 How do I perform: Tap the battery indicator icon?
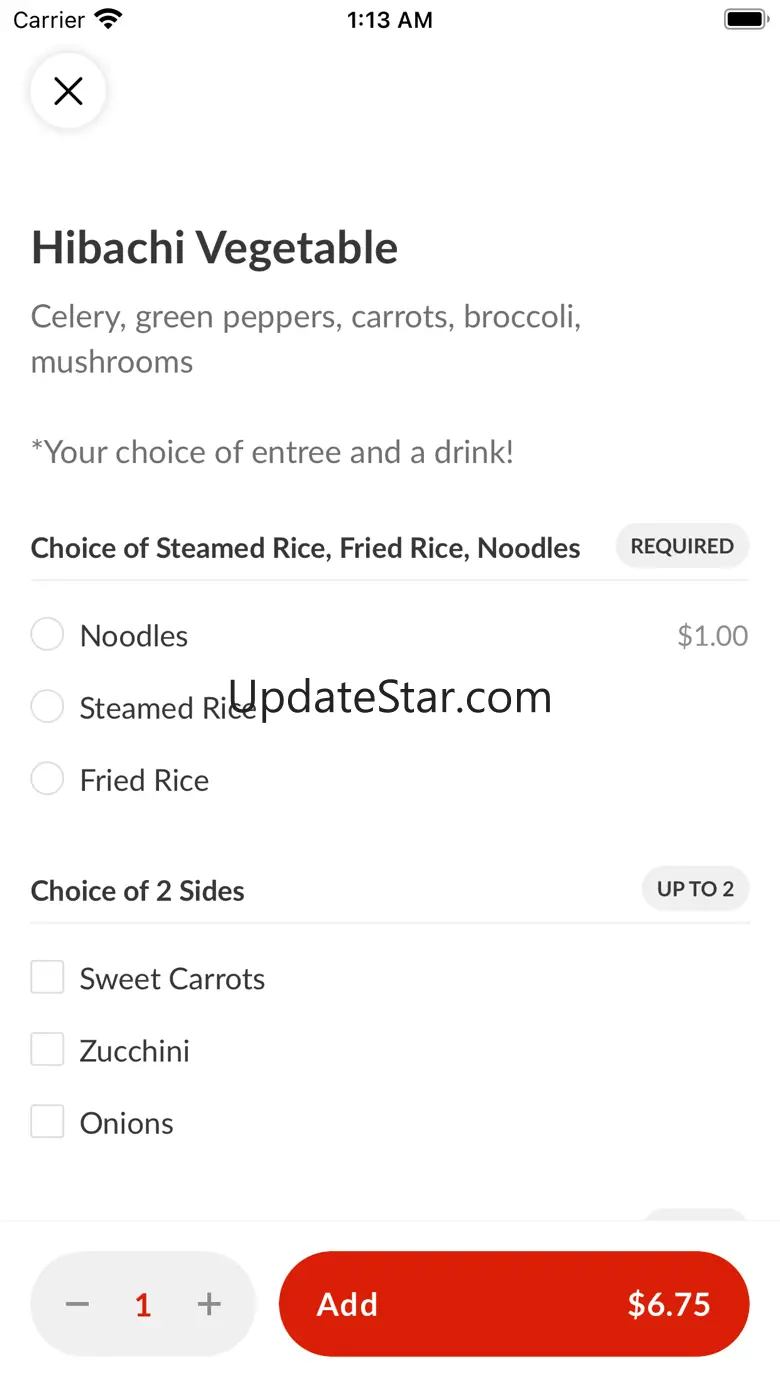tap(745, 20)
